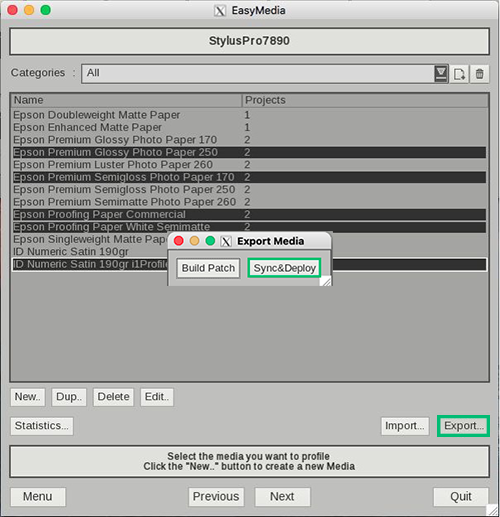Go back with the Previous button
The image size is (500, 517).
pos(216,497)
